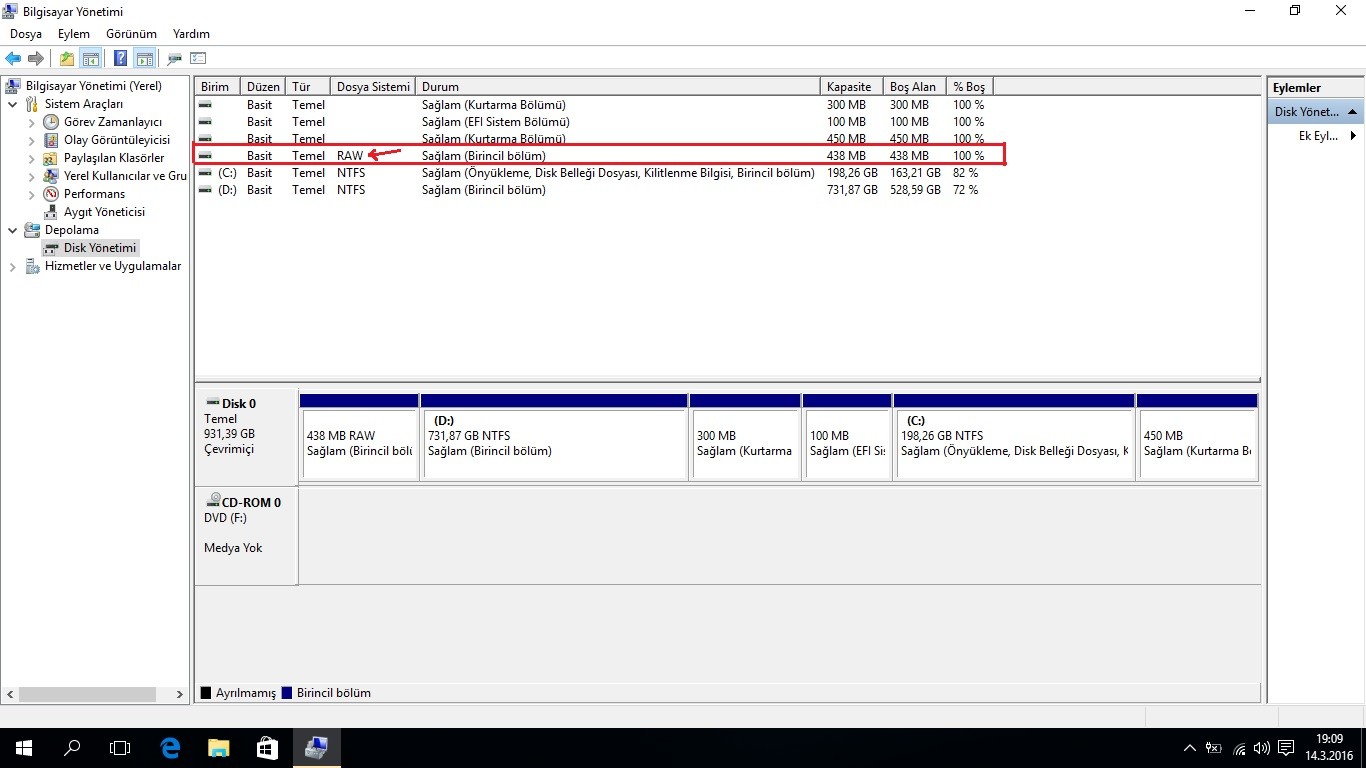Click the gray Forward arrow toolbar icon
The height and width of the screenshot is (768, 1366).
pyautogui.click(x=36, y=59)
